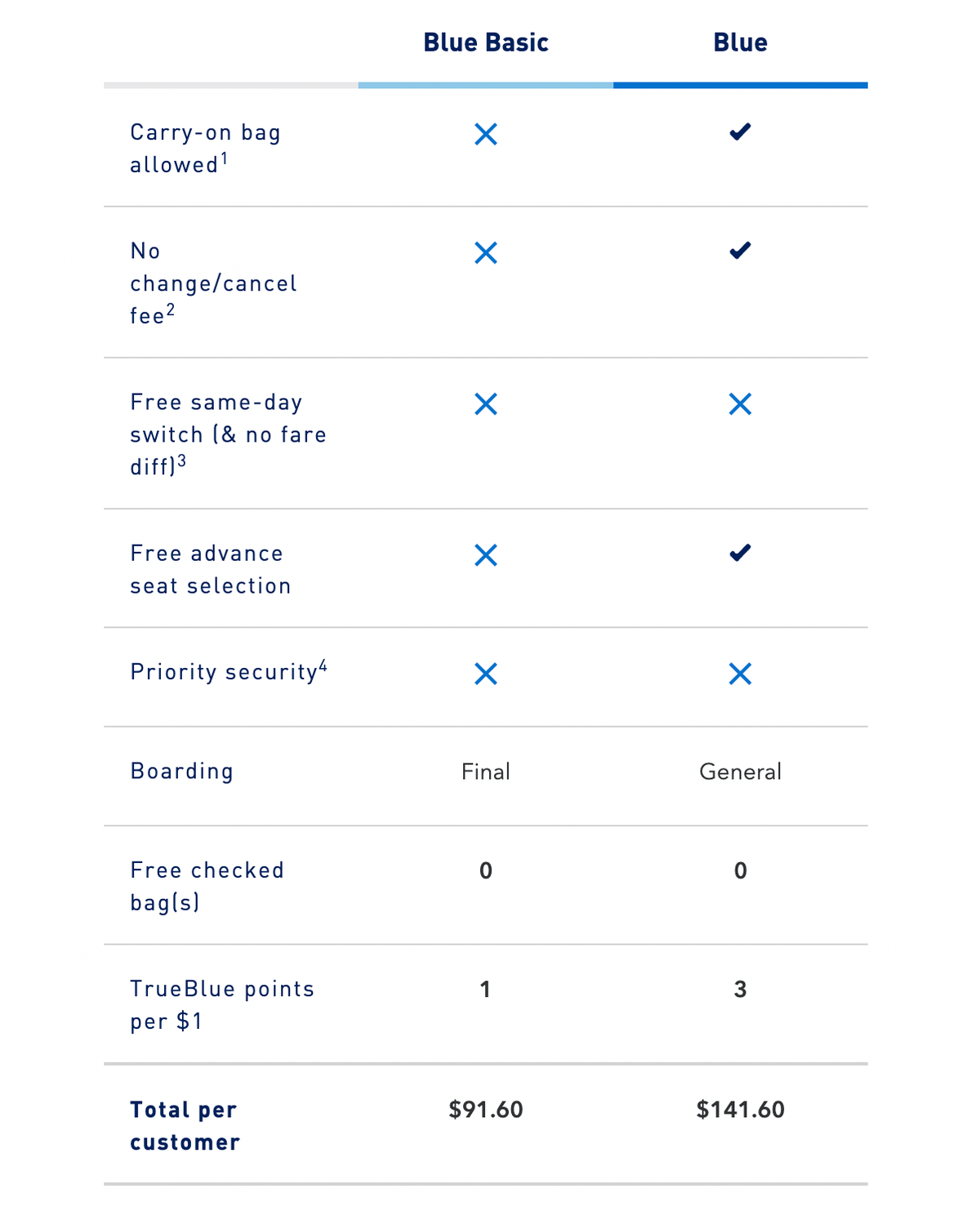This screenshot has width=980, height=1206.
Task: Click footnote 1 beside Carry-on bag allowed
Action: pyautogui.click(x=225, y=158)
